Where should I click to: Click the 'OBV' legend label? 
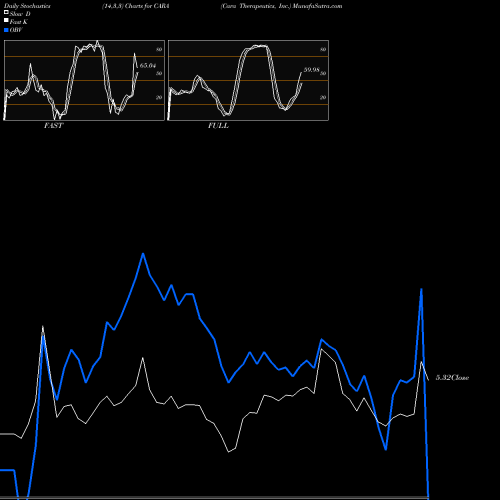point(16,30)
